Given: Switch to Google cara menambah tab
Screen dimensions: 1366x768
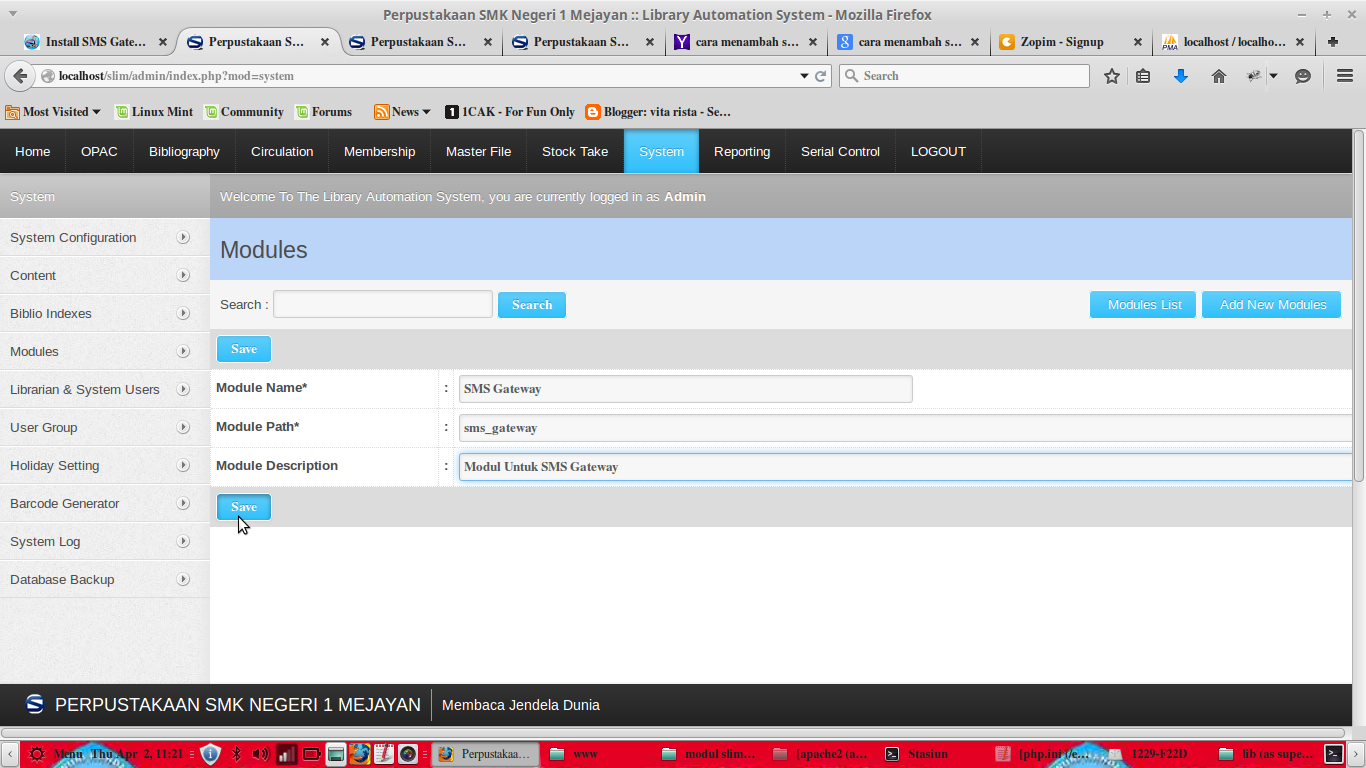Looking at the screenshot, I should pyautogui.click(x=908, y=42).
